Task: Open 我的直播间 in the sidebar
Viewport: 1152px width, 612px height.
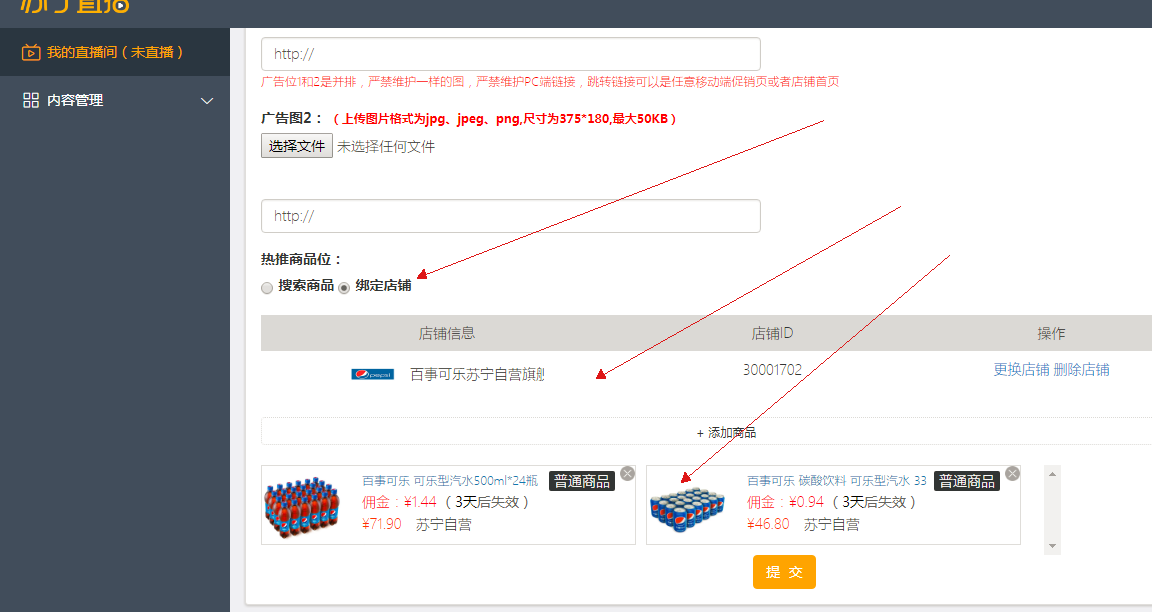Action: pyautogui.click(x=115, y=52)
